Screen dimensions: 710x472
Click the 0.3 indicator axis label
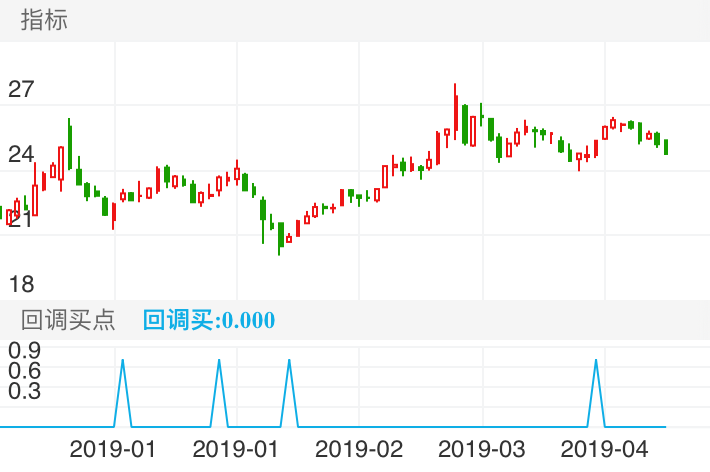[24, 390]
